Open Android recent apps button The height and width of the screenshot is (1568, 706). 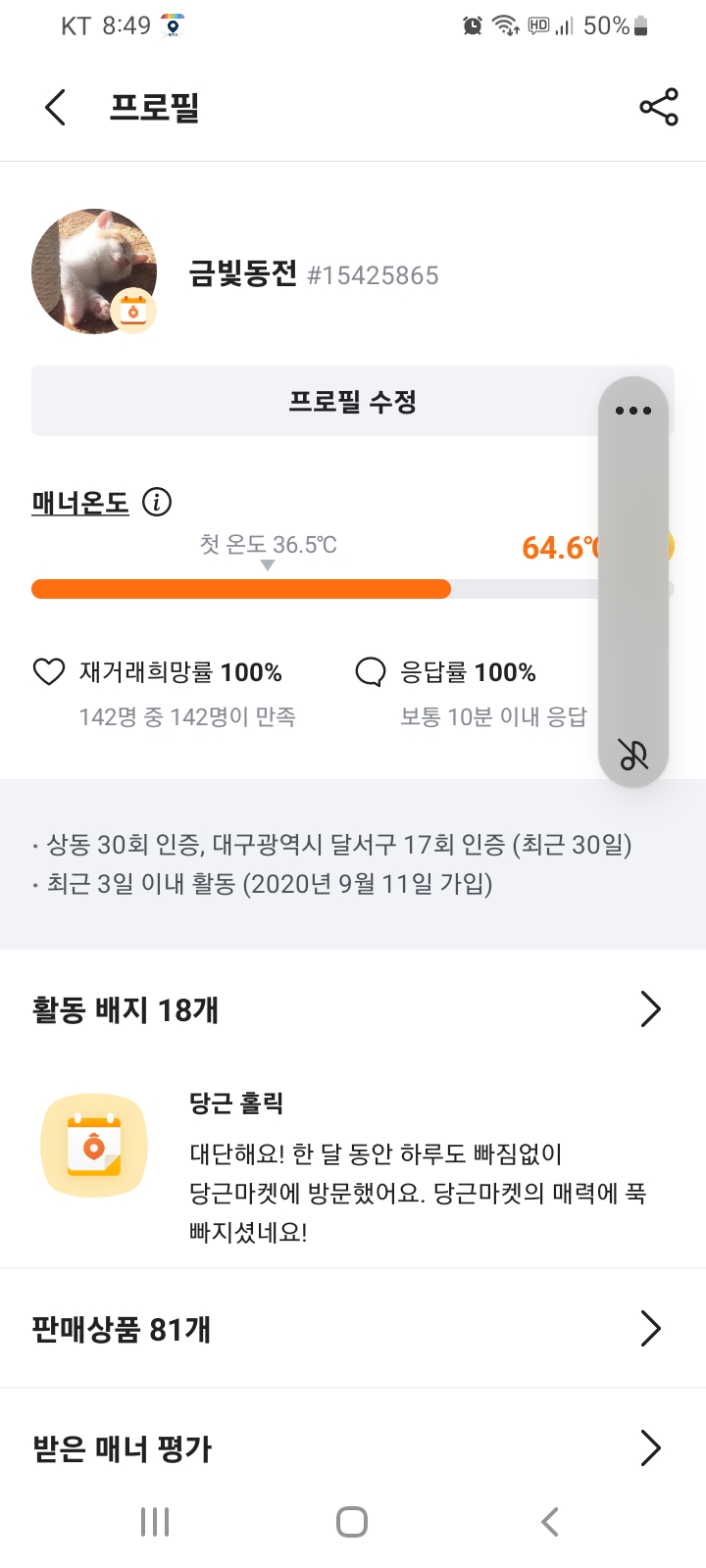pos(155,1522)
